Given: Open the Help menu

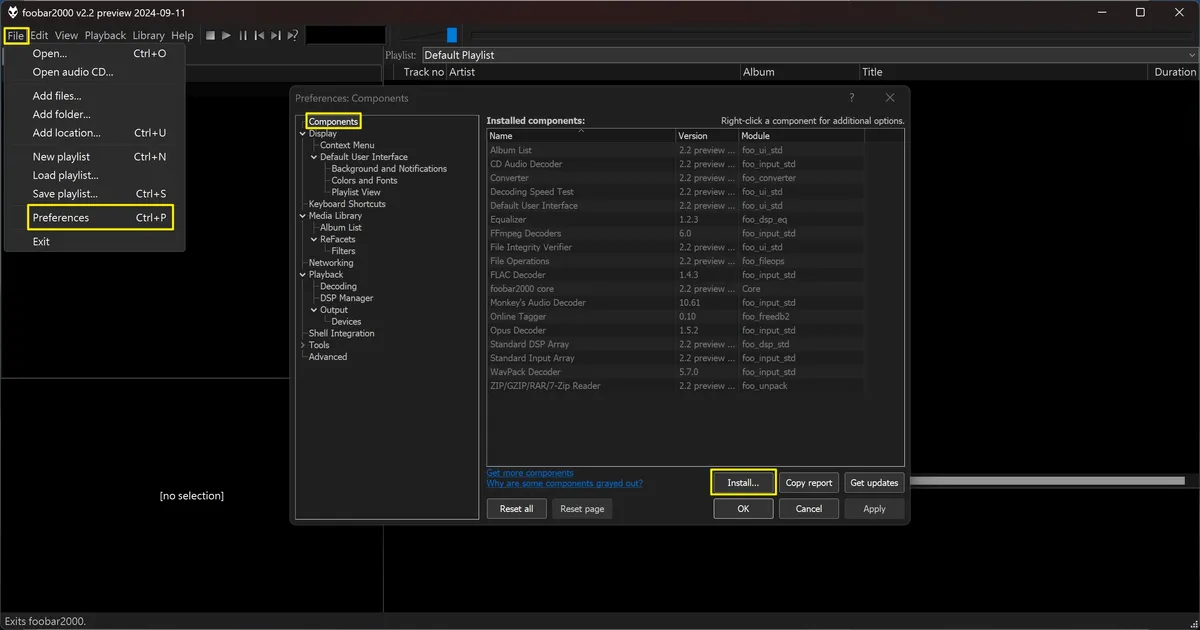Looking at the screenshot, I should [x=182, y=35].
